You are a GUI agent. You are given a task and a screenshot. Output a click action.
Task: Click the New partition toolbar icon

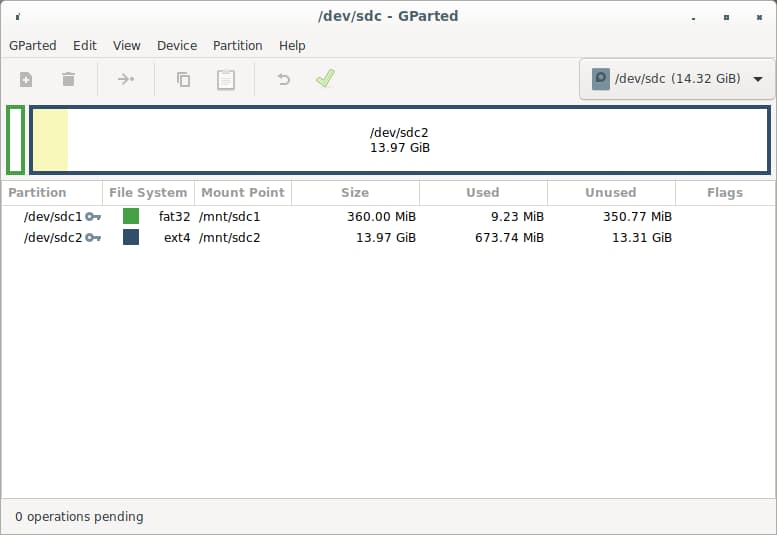pos(26,79)
